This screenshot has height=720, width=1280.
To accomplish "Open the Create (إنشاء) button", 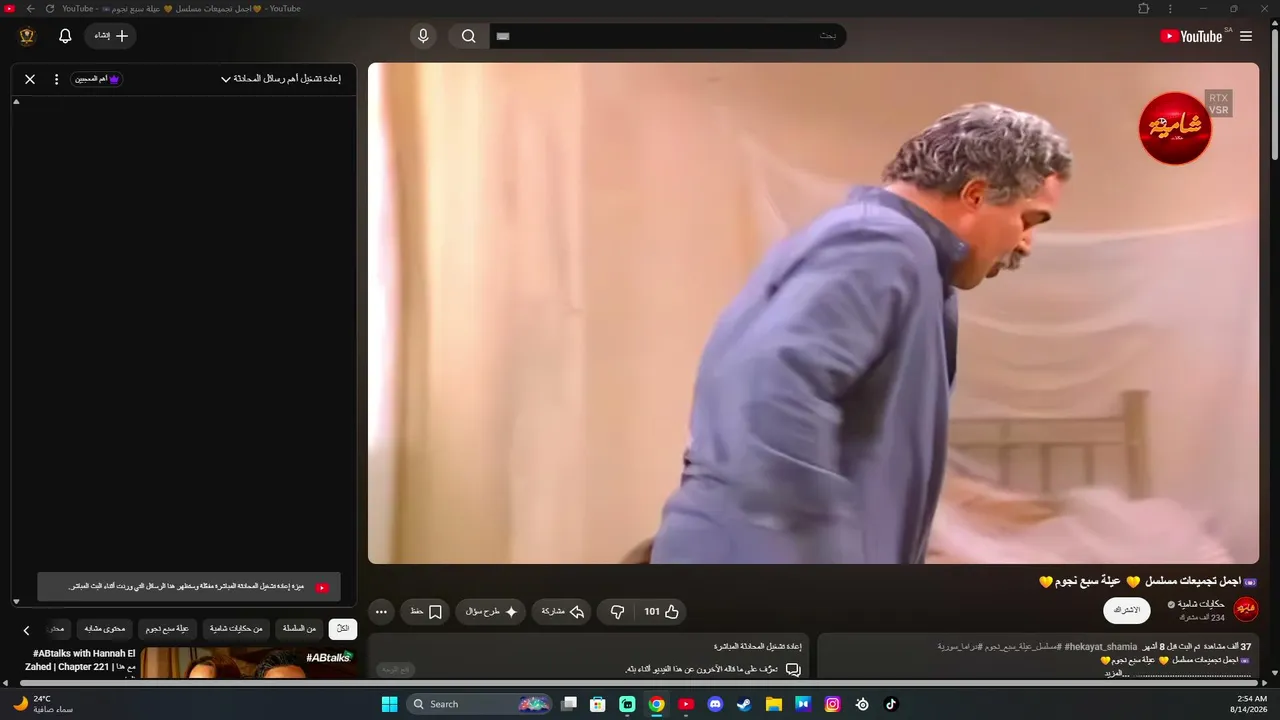I will 111,36.
